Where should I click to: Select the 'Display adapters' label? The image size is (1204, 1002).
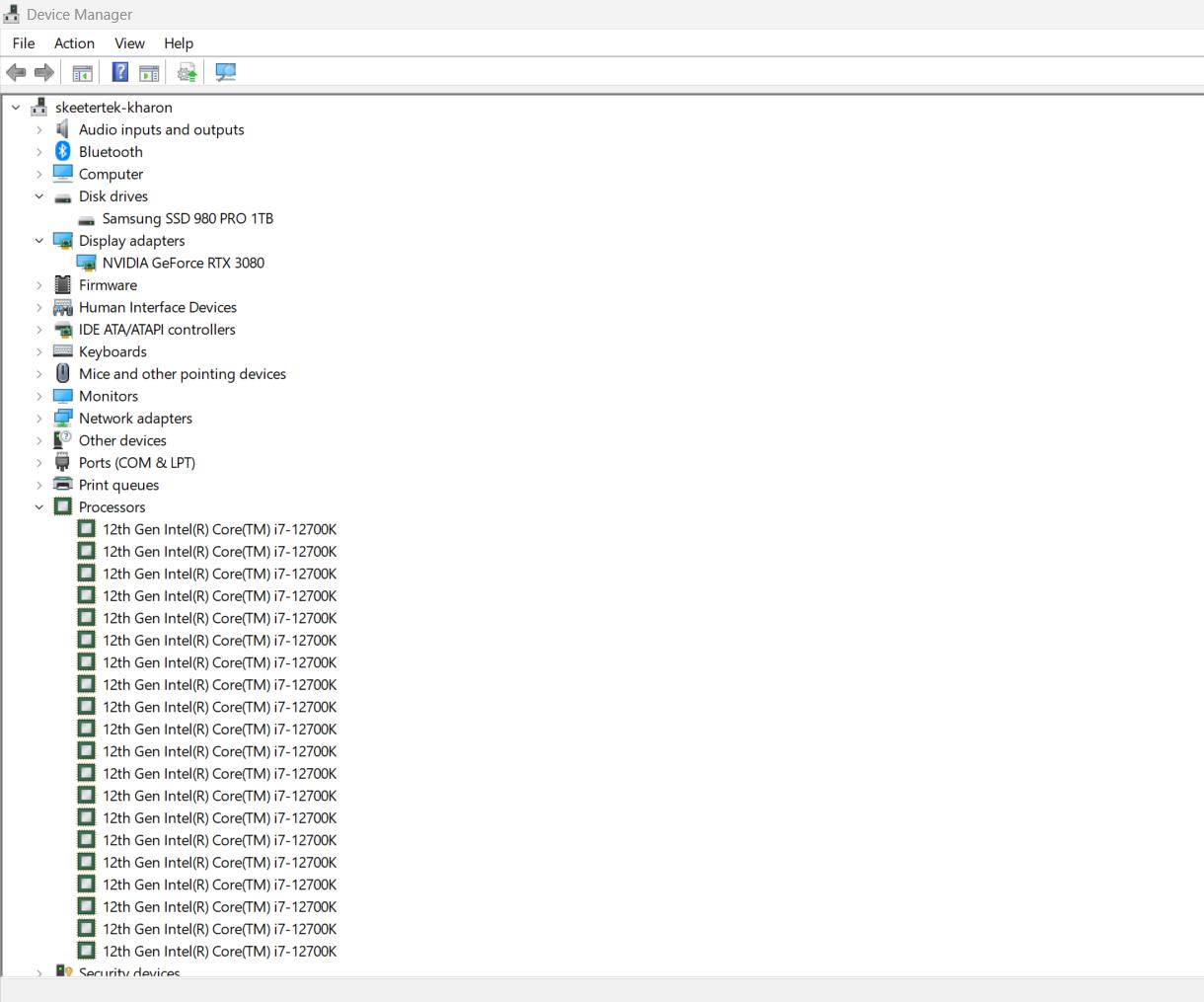pyautogui.click(x=132, y=240)
